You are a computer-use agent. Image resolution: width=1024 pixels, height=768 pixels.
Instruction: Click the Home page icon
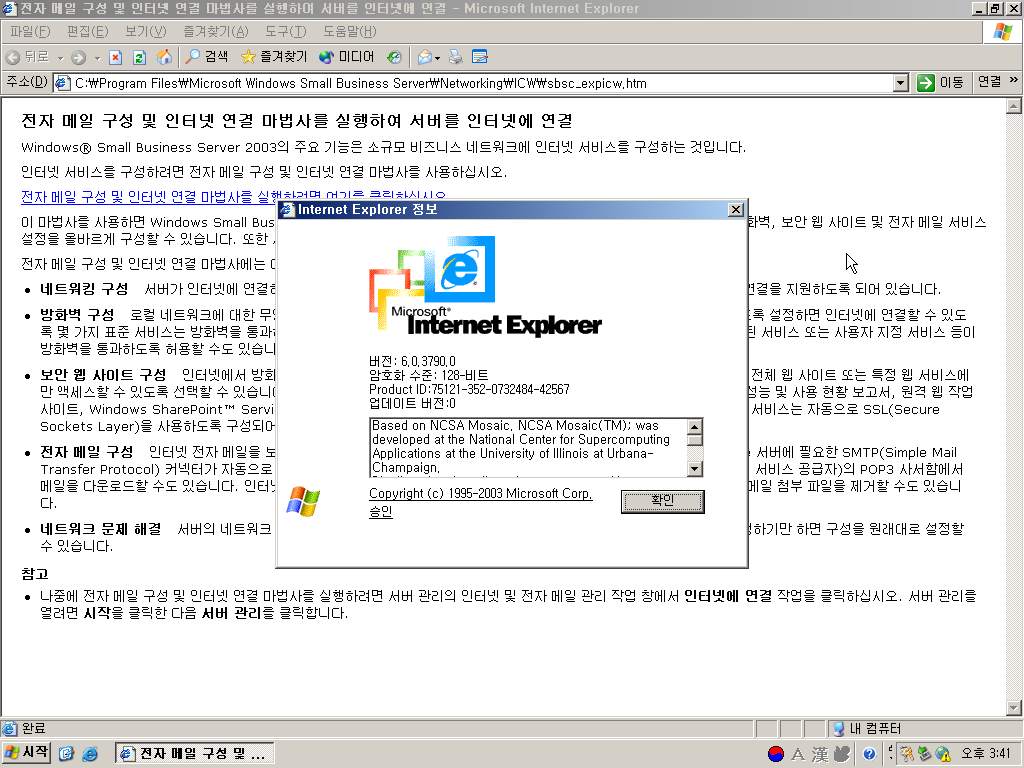164,57
